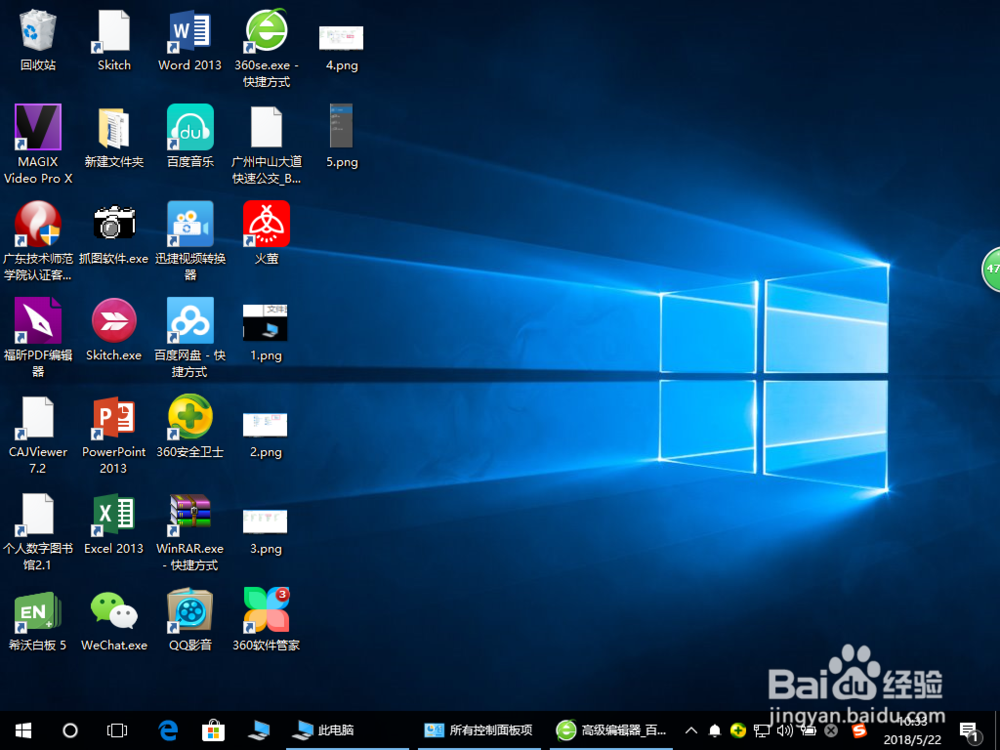This screenshot has height=750, width=1000.
Task: Select the 火萤 red app icon
Action: tap(266, 233)
